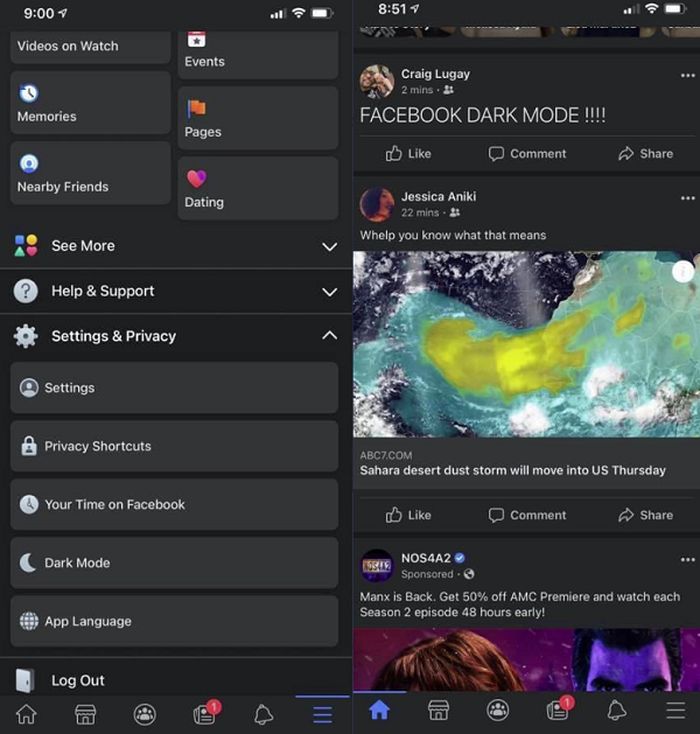Expand the See More section
The width and height of the screenshot is (700, 734).
click(x=176, y=246)
